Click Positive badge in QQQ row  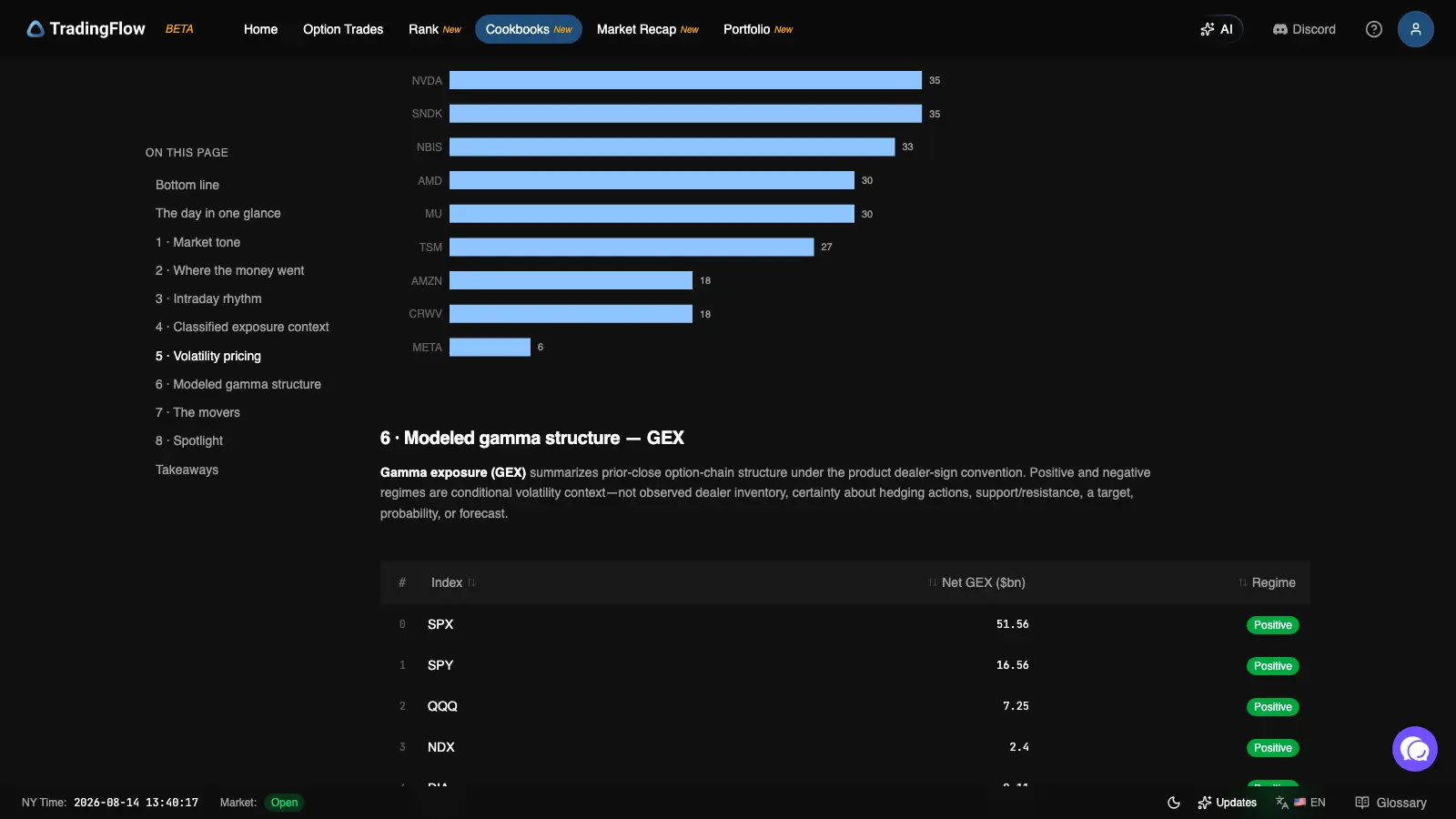click(x=1272, y=707)
